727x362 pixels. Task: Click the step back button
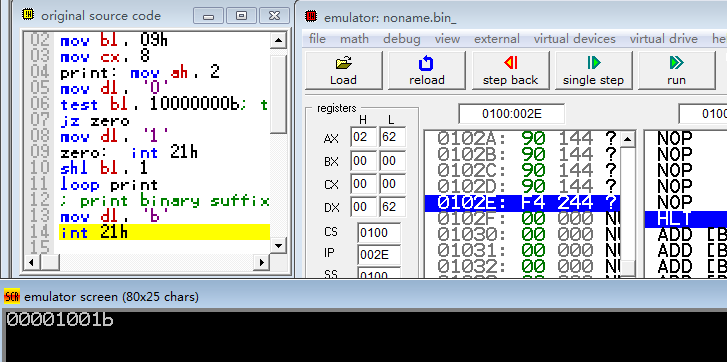(510, 70)
